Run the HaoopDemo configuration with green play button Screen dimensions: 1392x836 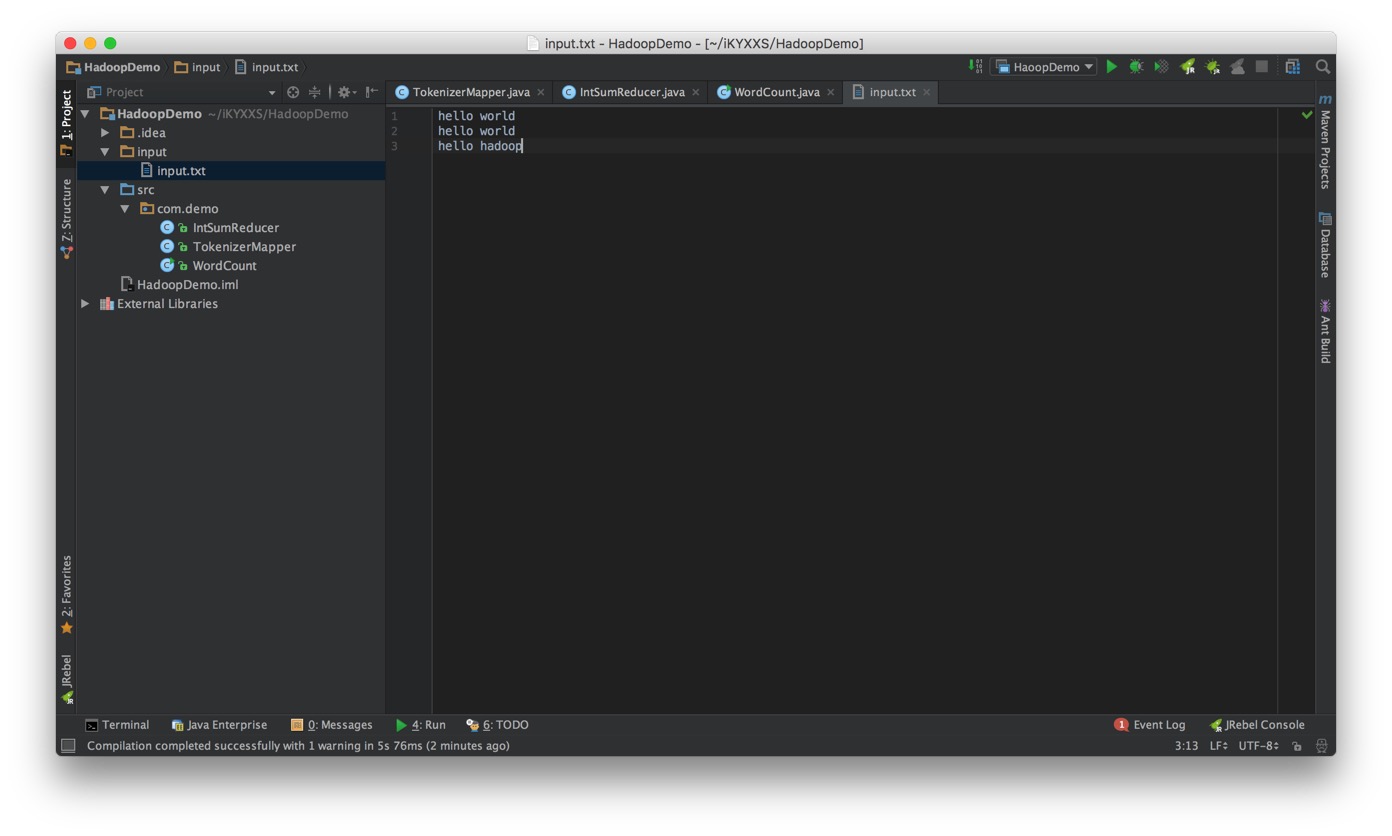coord(1111,67)
